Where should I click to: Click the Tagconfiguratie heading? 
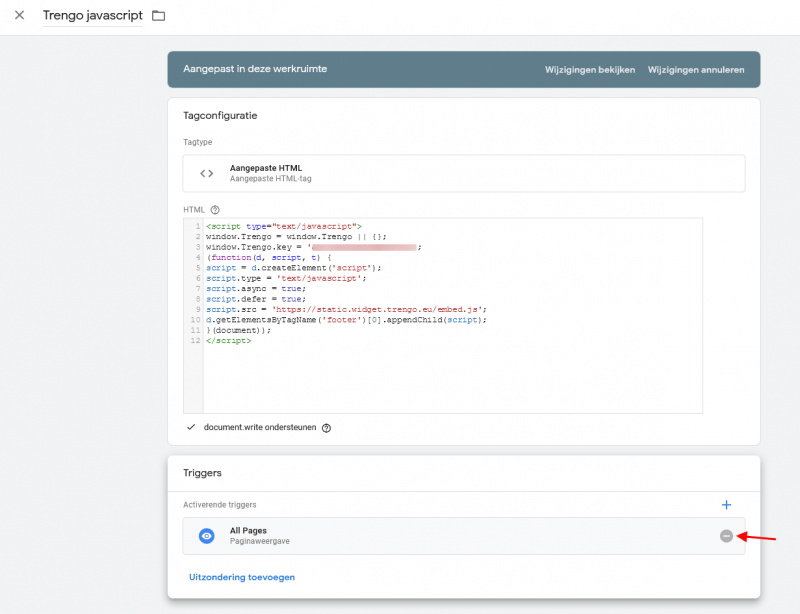click(220, 115)
